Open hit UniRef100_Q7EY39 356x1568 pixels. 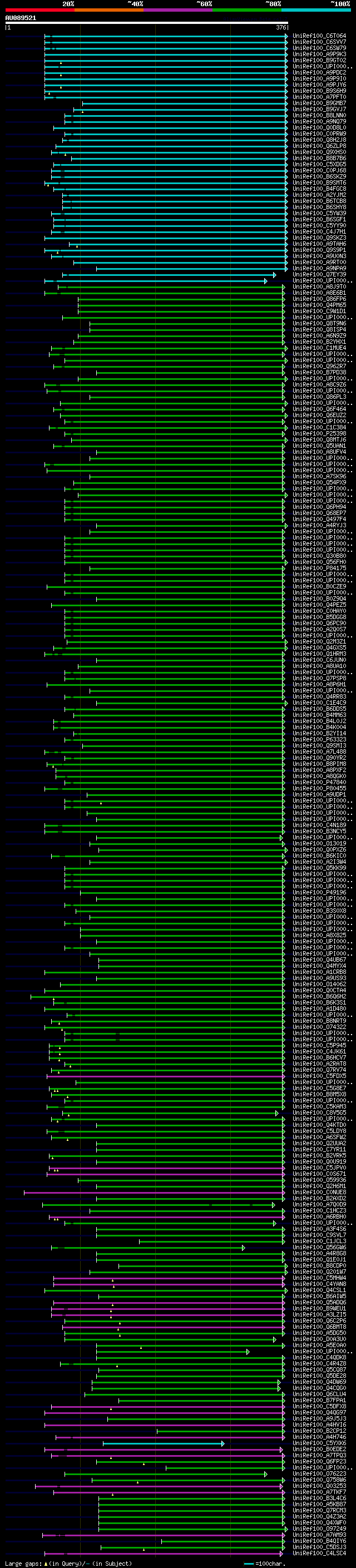[x=319, y=275]
